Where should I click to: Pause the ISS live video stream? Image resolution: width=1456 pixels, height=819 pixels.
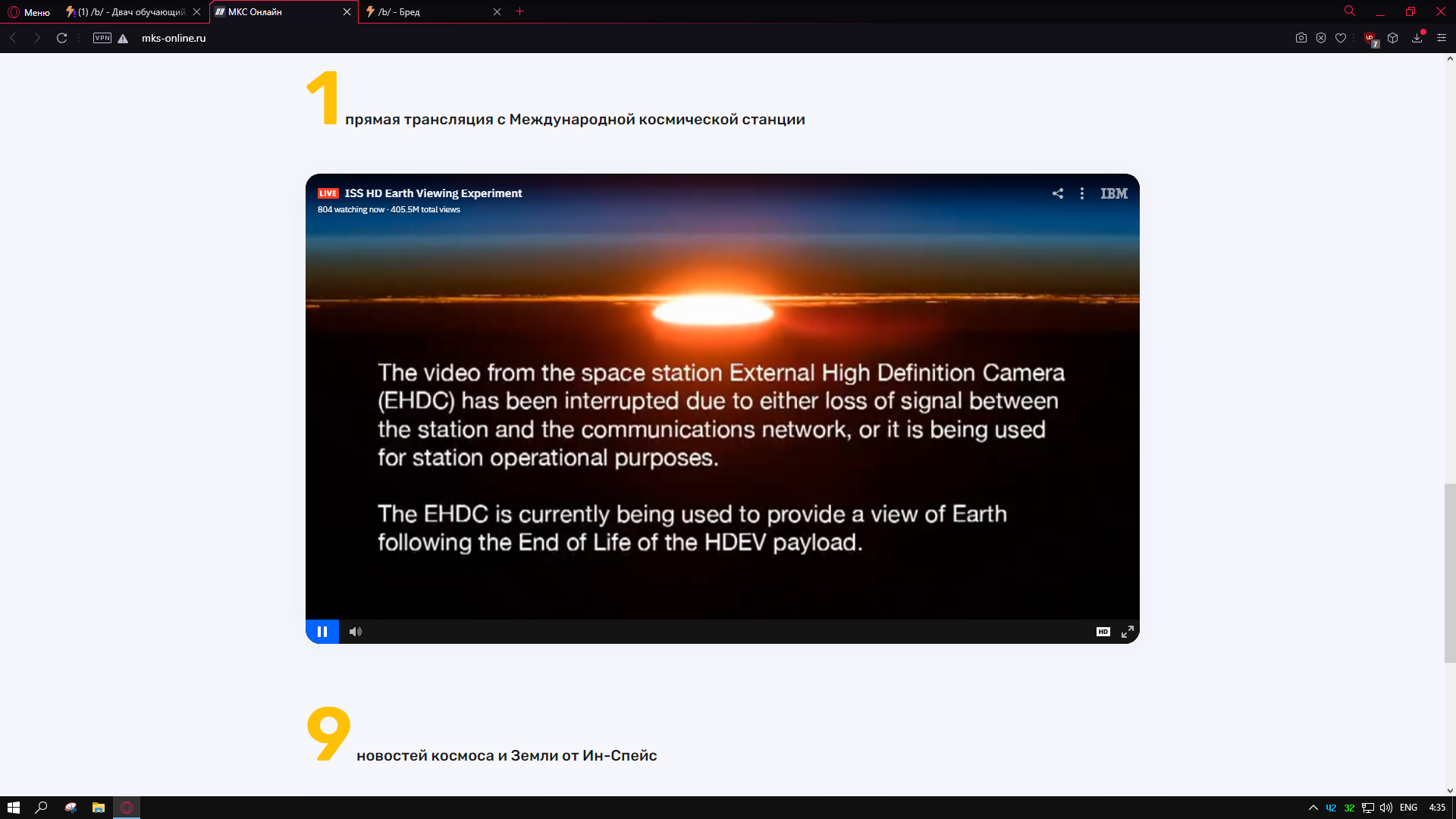click(322, 632)
